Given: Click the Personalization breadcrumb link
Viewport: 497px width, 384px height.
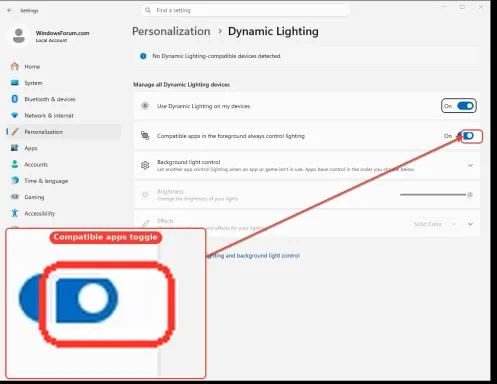Looking at the screenshot, I should point(171,31).
